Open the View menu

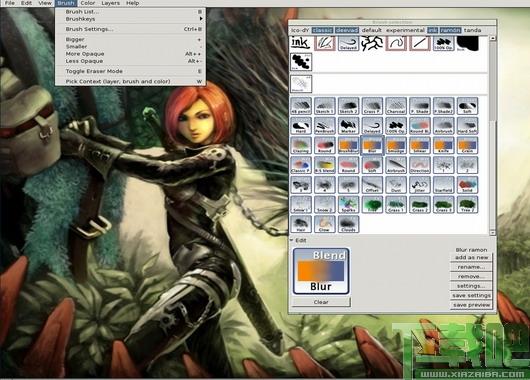pos(45,3)
